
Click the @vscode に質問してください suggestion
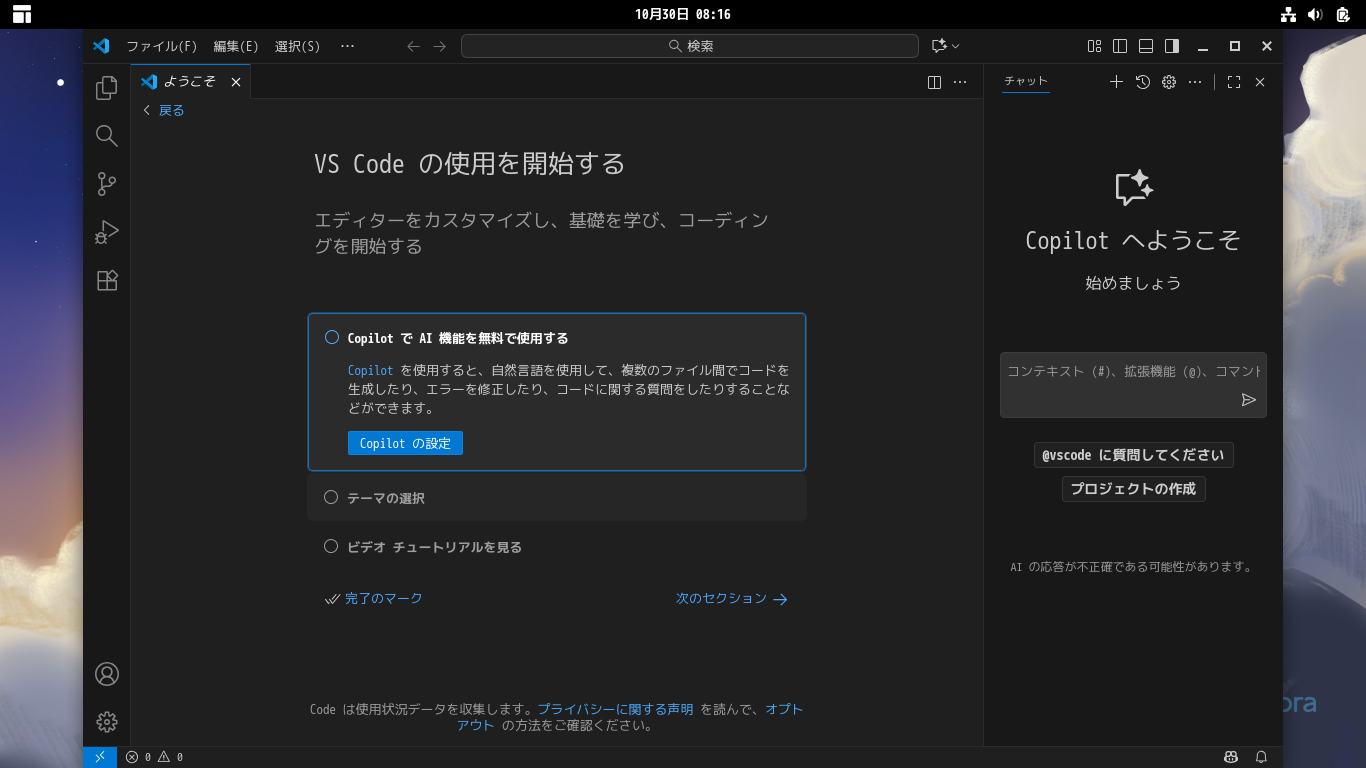coord(1134,455)
